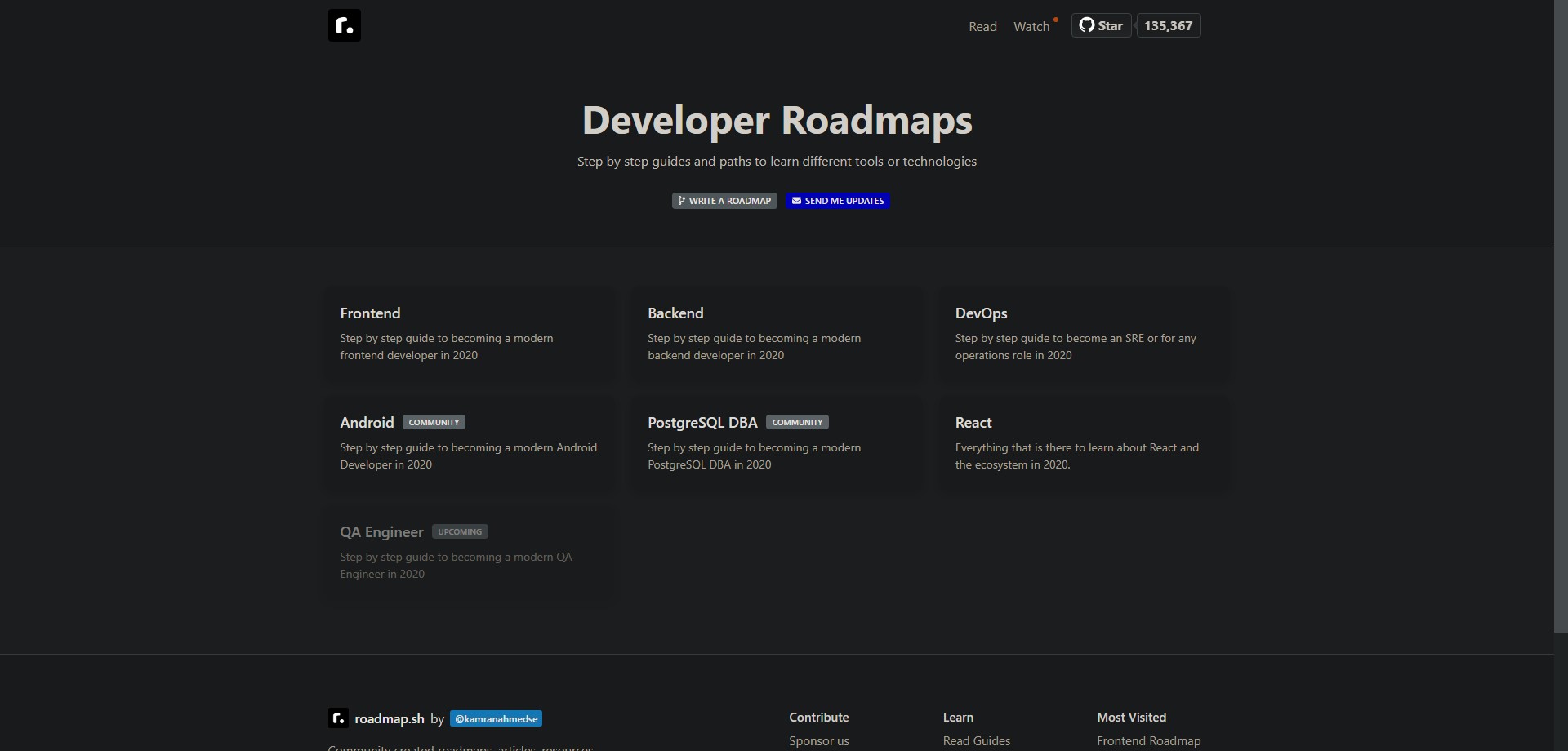Click the UPCOMING badge on QA Engineer
This screenshot has height=751, width=1568.
click(x=460, y=531)
